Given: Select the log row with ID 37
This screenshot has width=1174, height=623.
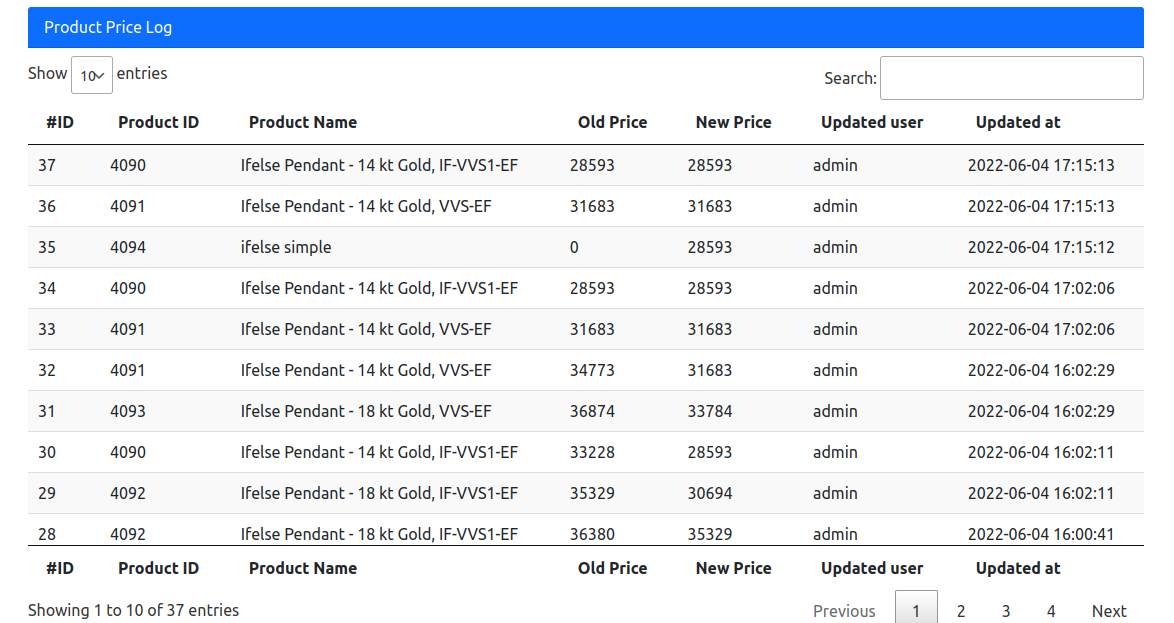Looking at the screenshot, I should coord(586,165).
